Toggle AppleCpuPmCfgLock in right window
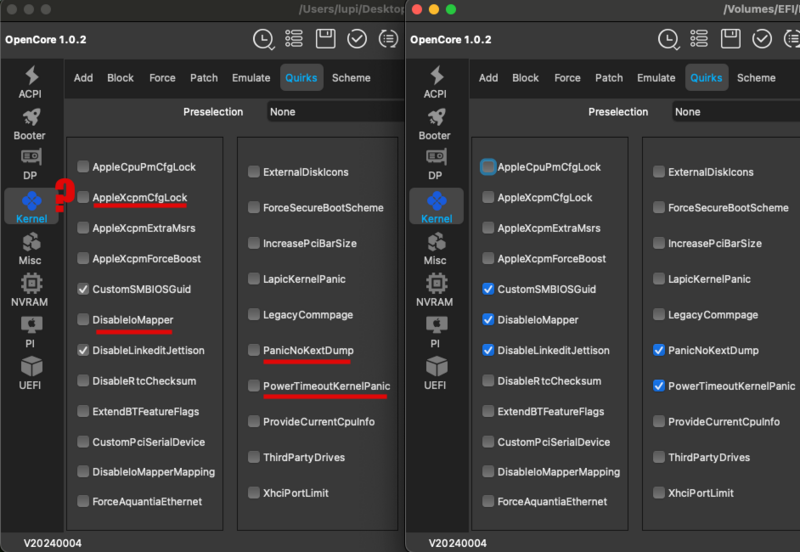 click(x=488, y=167)
